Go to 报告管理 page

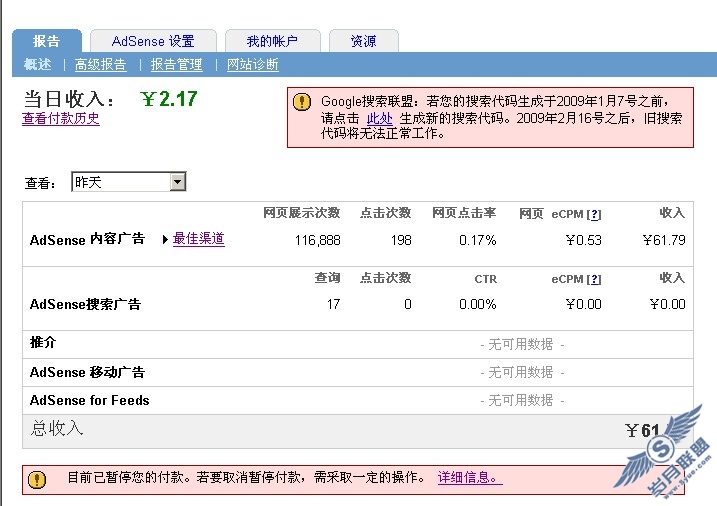[176, 65]
